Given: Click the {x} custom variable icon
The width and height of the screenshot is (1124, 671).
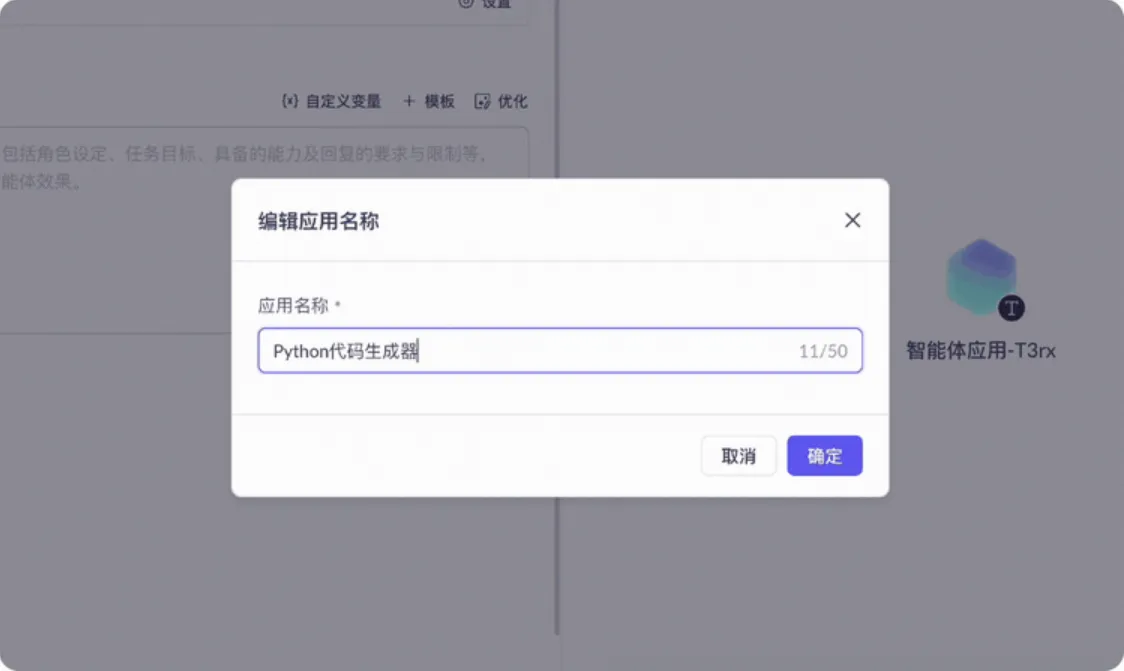Looking at the screenshot, I should [290, 101].
